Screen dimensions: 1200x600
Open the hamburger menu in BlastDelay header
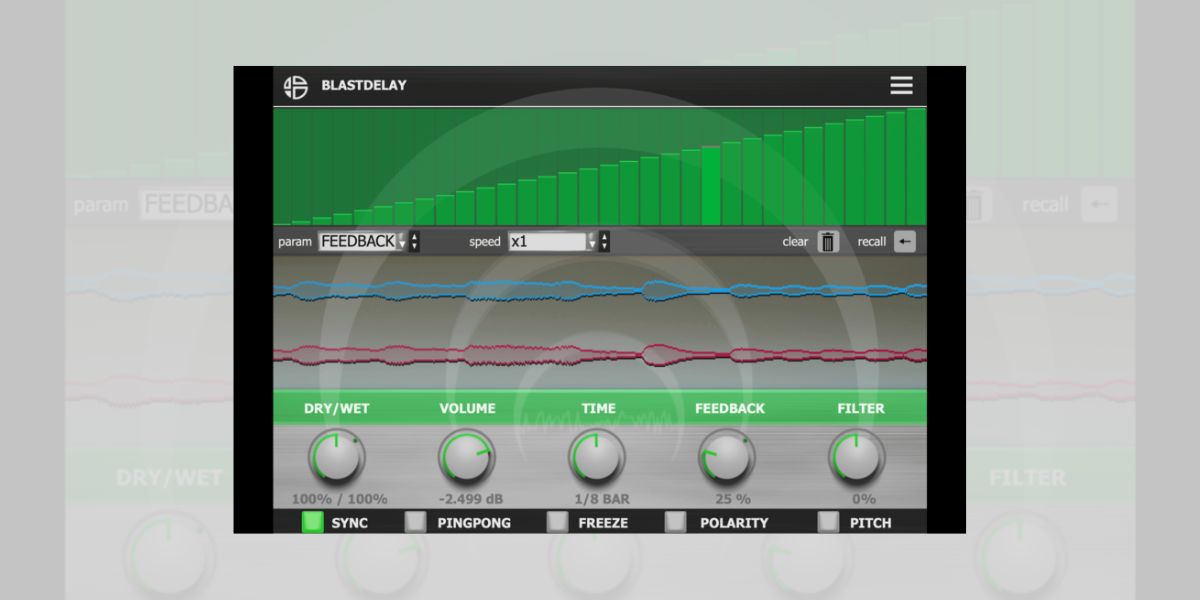[x=901, y=85]
